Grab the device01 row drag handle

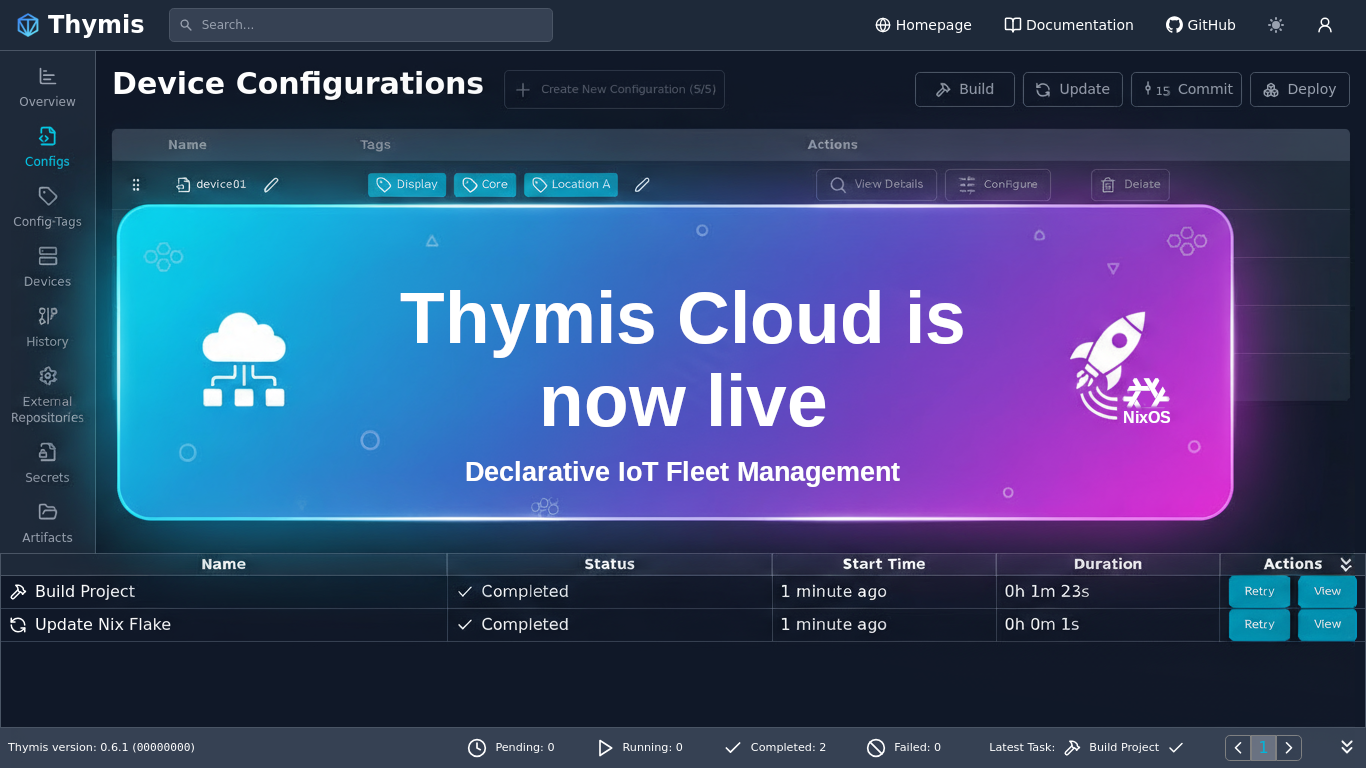(136, 185)
